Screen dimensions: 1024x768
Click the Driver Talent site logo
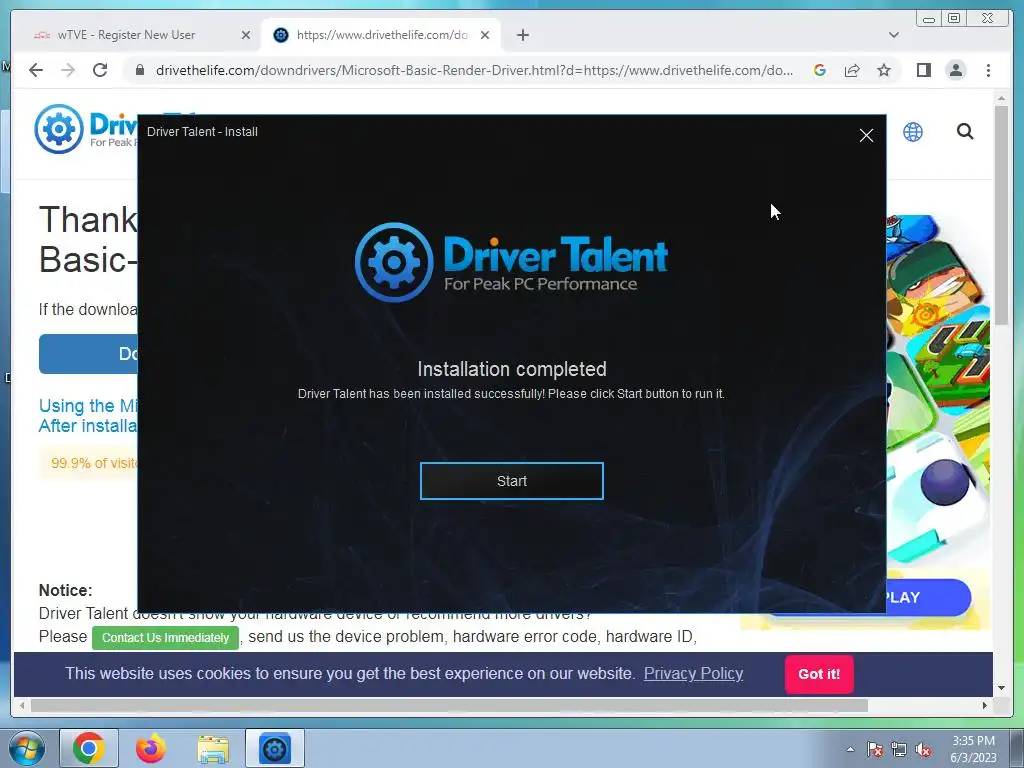85,129
